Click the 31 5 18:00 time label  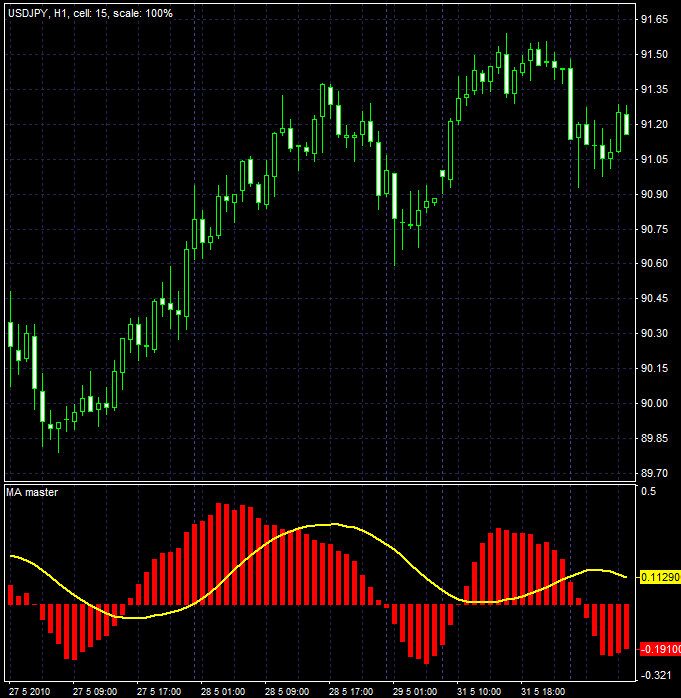point(543,692)
